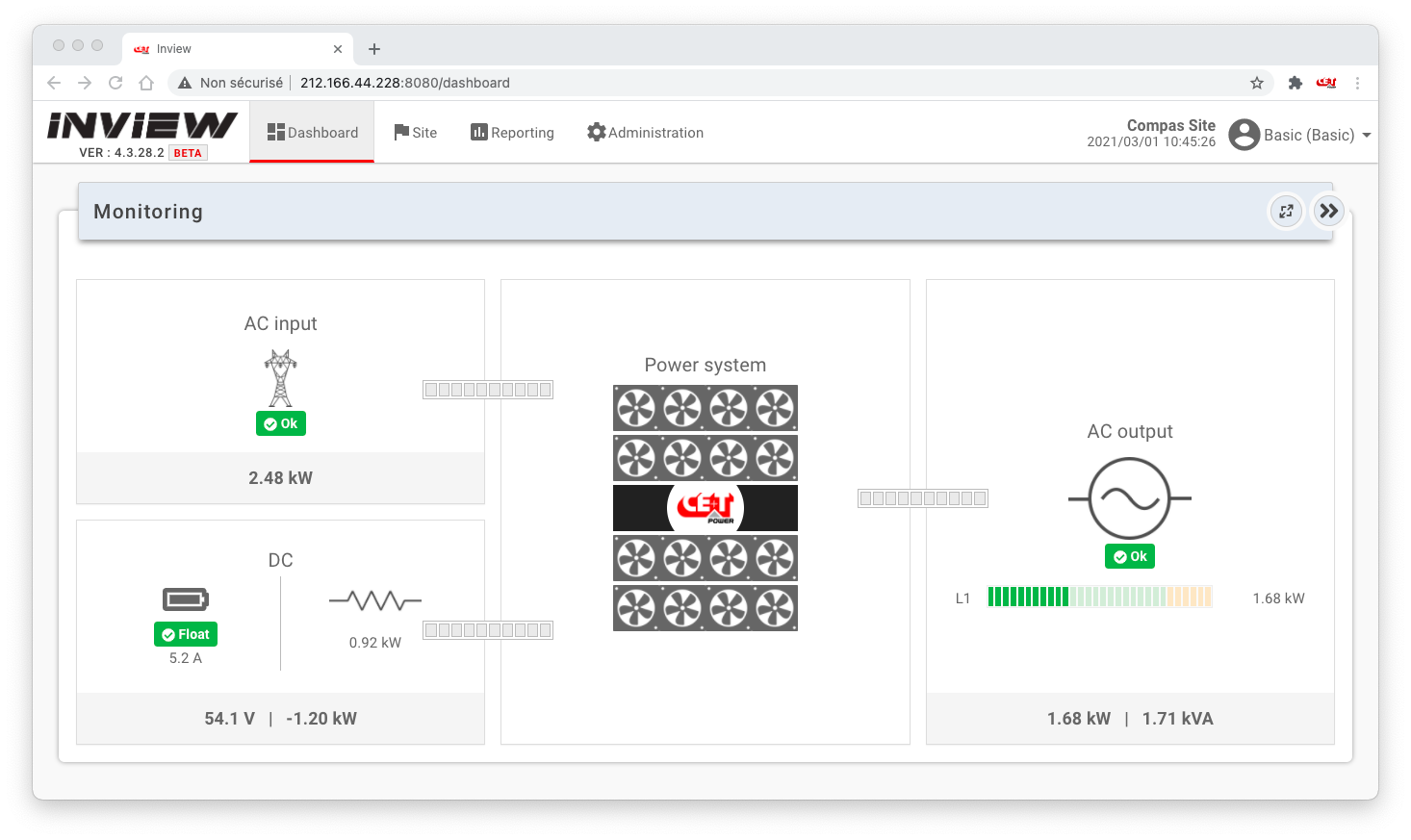Click the 2021/03/01 10:45:26 timestamp
This screenshot has height=840, width=1411.
coord(1151,141)
